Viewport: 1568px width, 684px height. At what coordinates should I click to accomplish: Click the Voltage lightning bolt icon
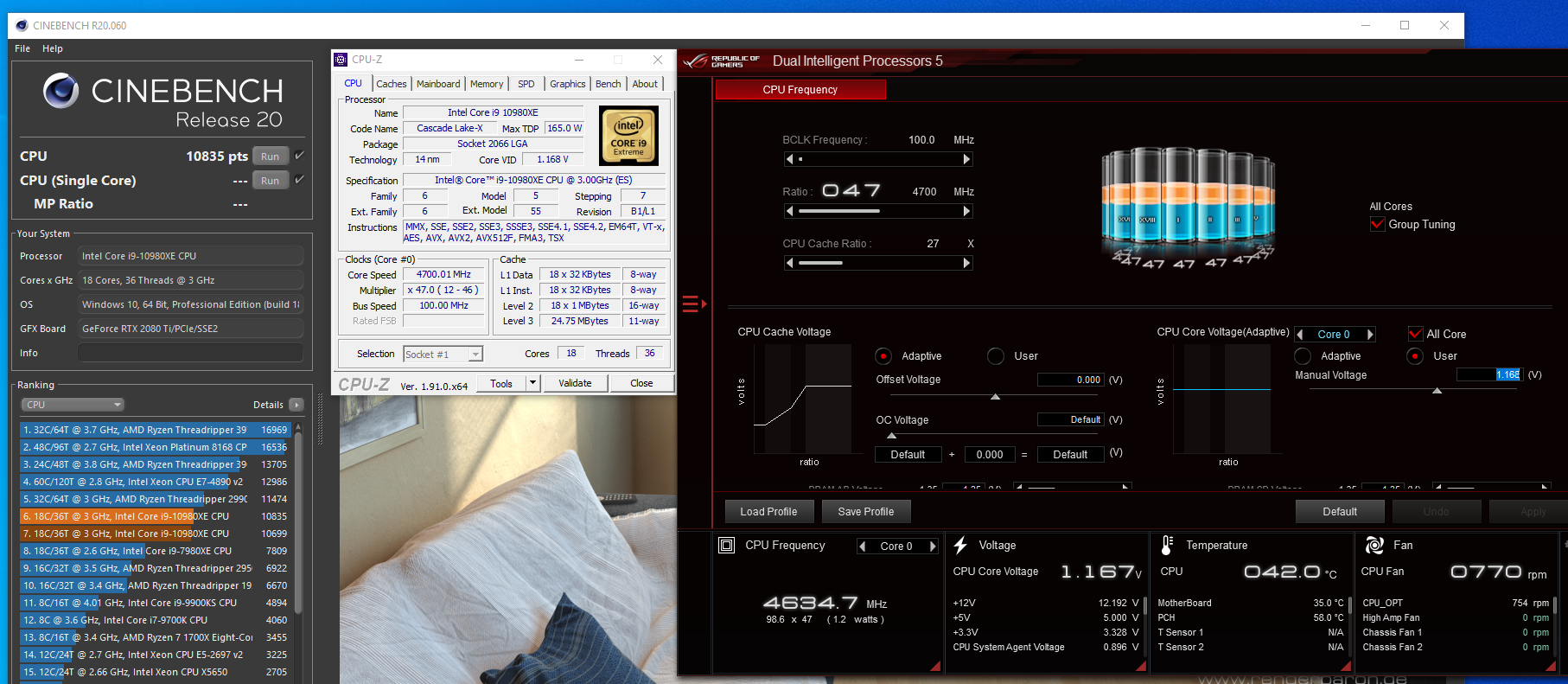pyautogui.click(x=960, y=545)
